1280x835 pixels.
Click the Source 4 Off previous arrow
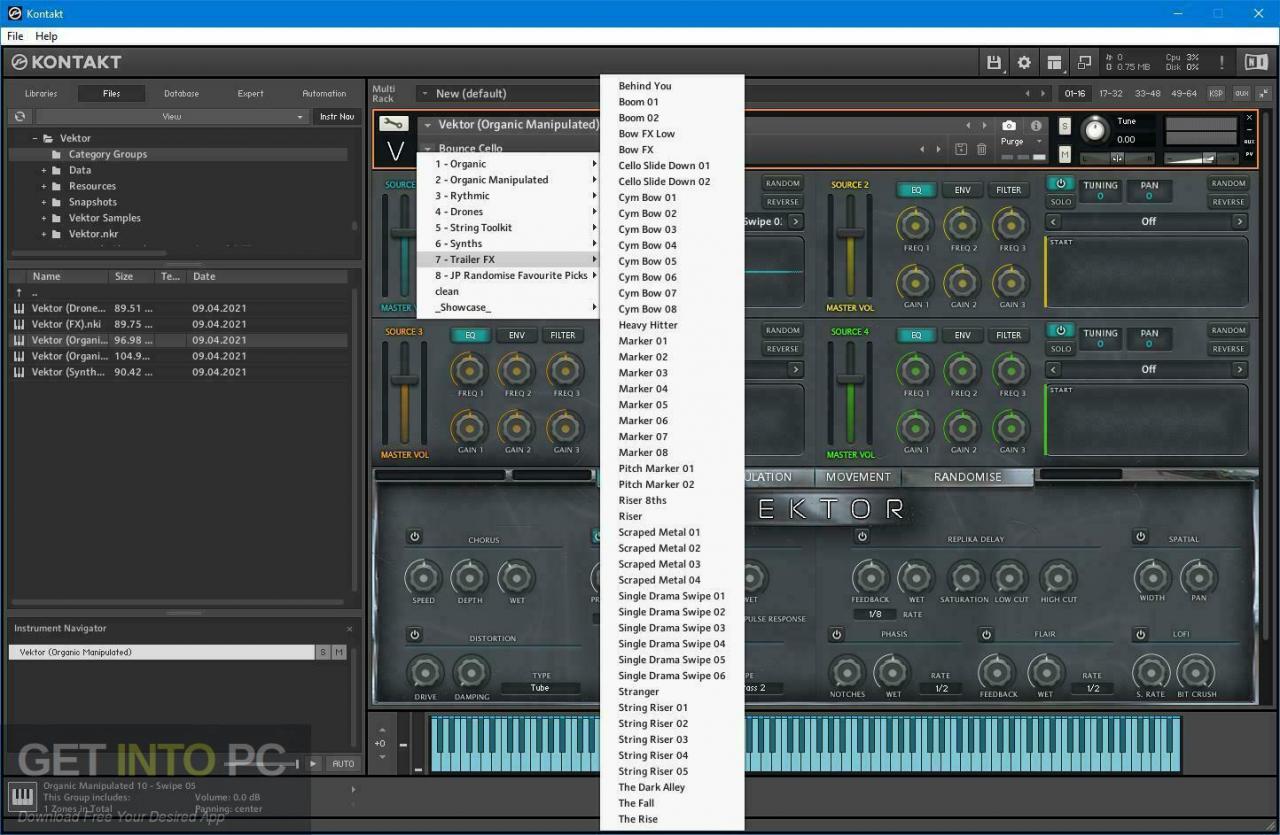click(1053, 369)
